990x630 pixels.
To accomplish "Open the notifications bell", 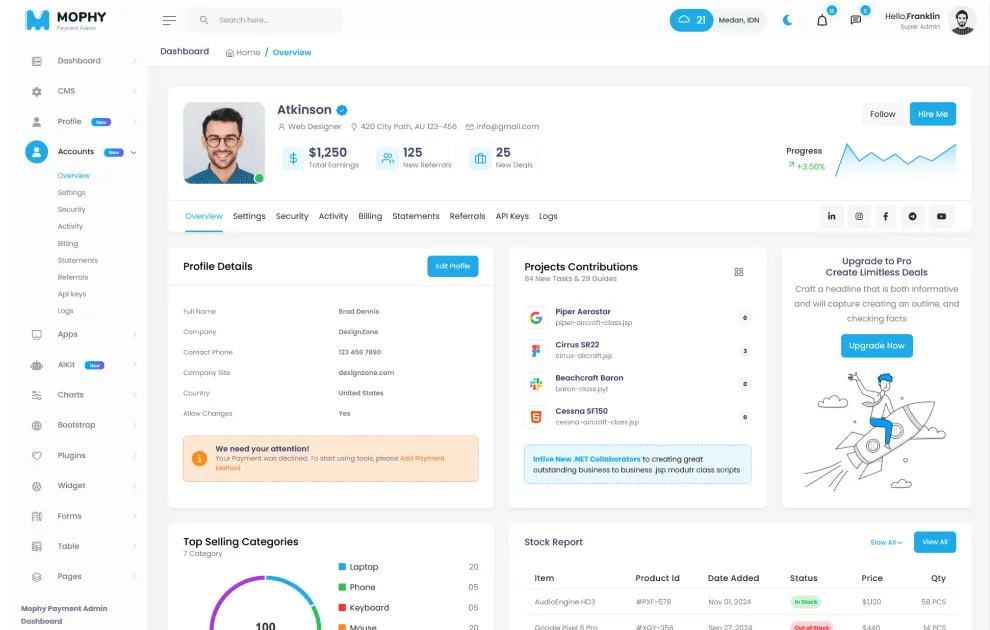I will 822,20.
